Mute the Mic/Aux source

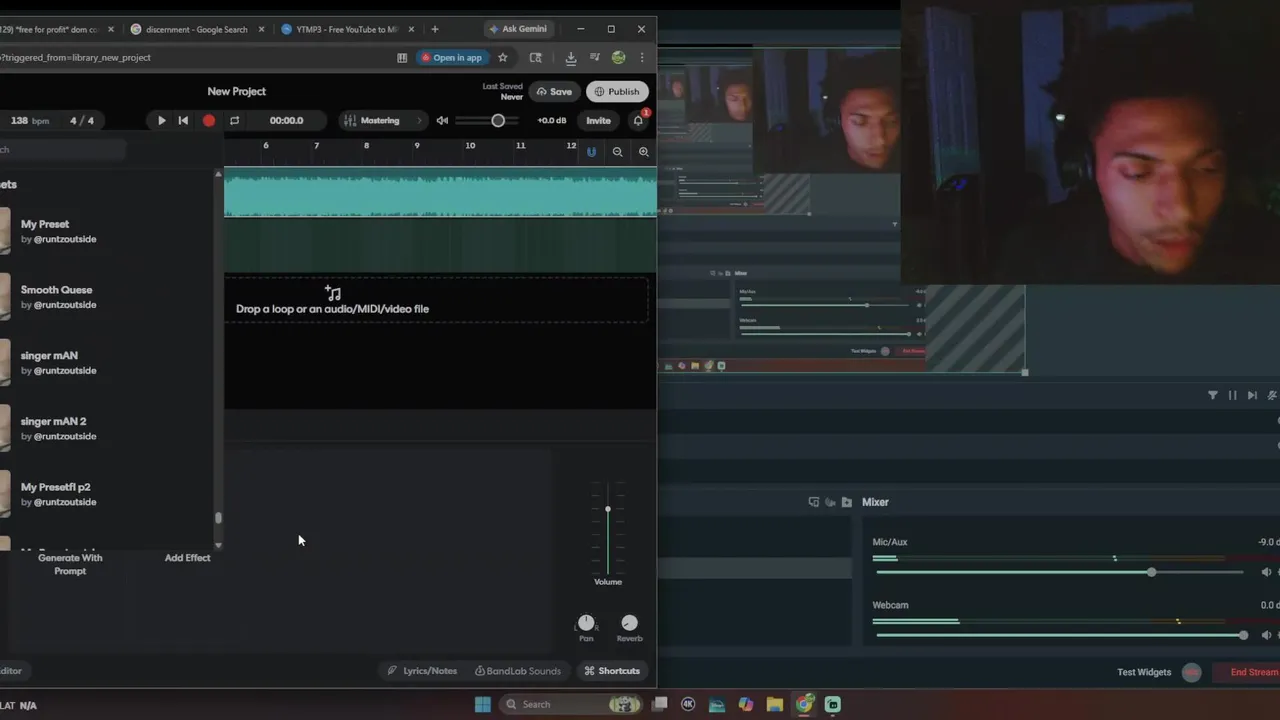1266,572
